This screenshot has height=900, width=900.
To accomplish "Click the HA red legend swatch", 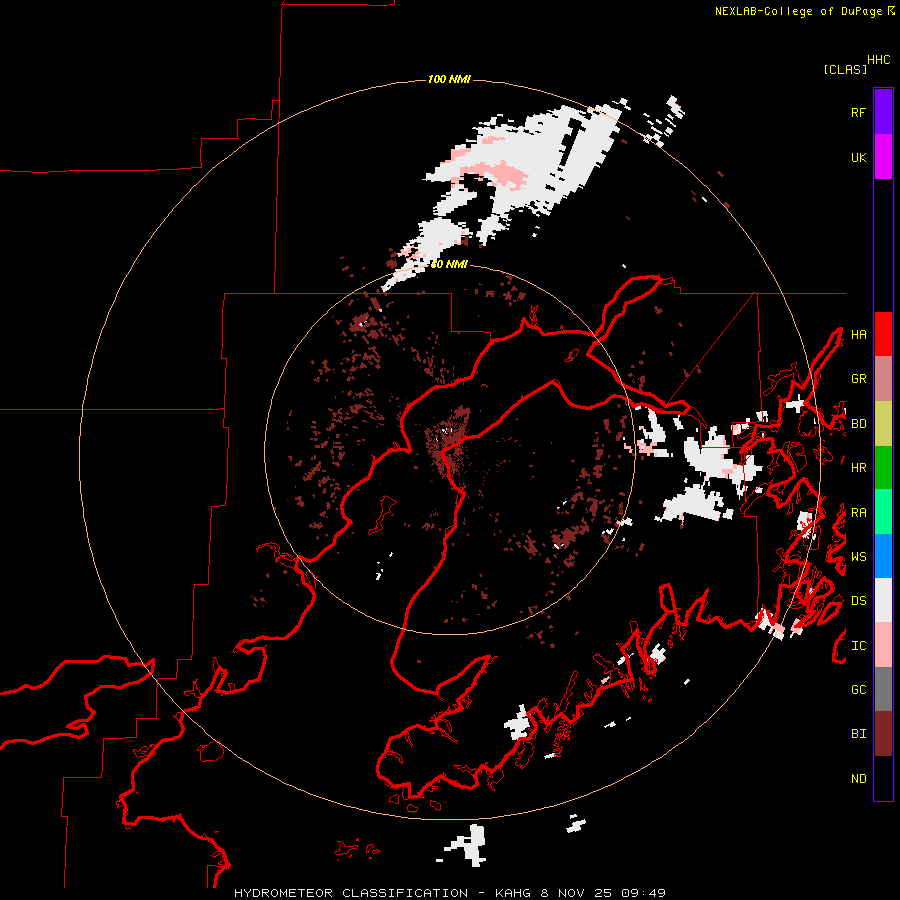I will pyautogui.click(x=883, y=334).
